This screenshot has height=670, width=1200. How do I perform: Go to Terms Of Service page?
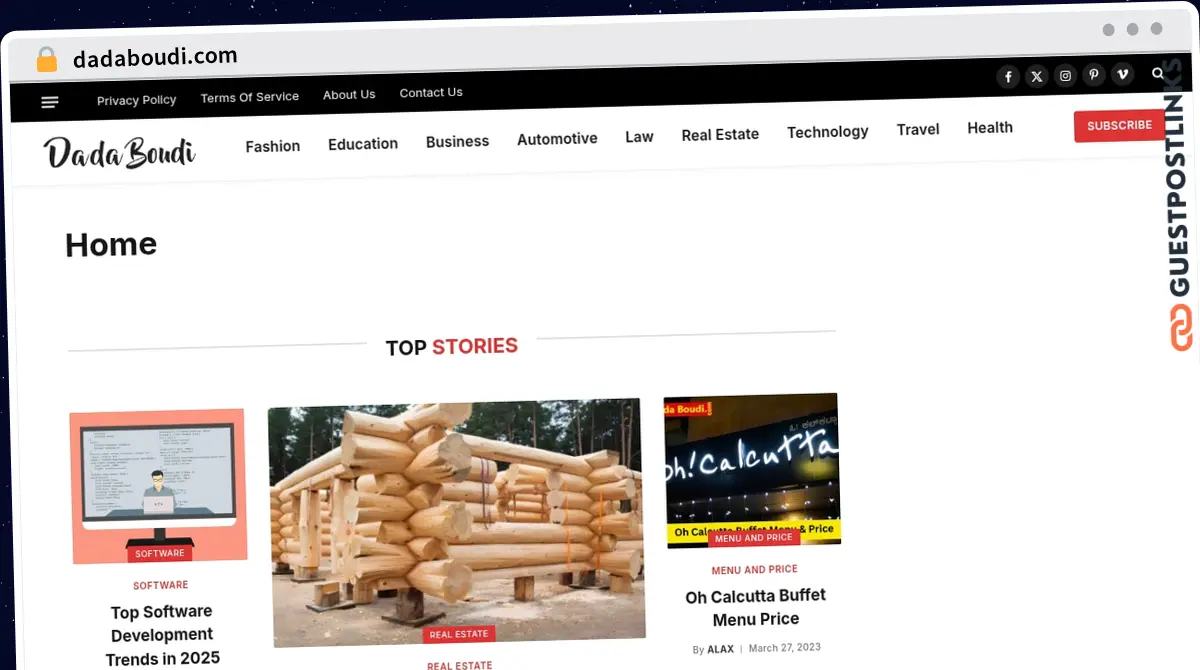pos(249,97)
